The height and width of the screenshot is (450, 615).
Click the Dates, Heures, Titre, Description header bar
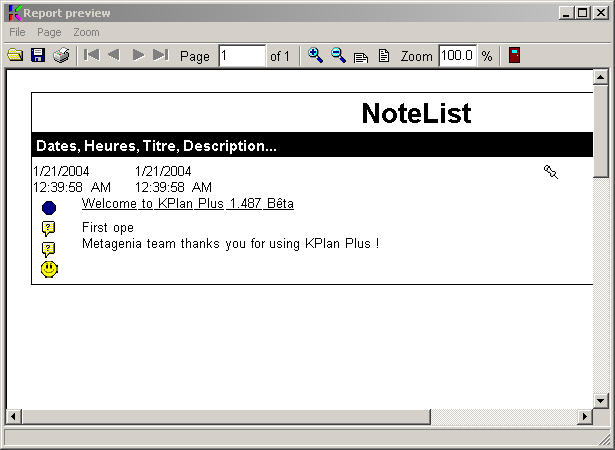click(x=312, y=145)
